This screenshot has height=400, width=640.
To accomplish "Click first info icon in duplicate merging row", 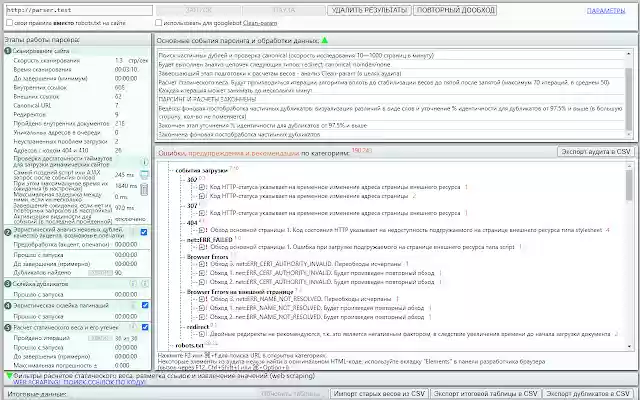I will 133,284.
